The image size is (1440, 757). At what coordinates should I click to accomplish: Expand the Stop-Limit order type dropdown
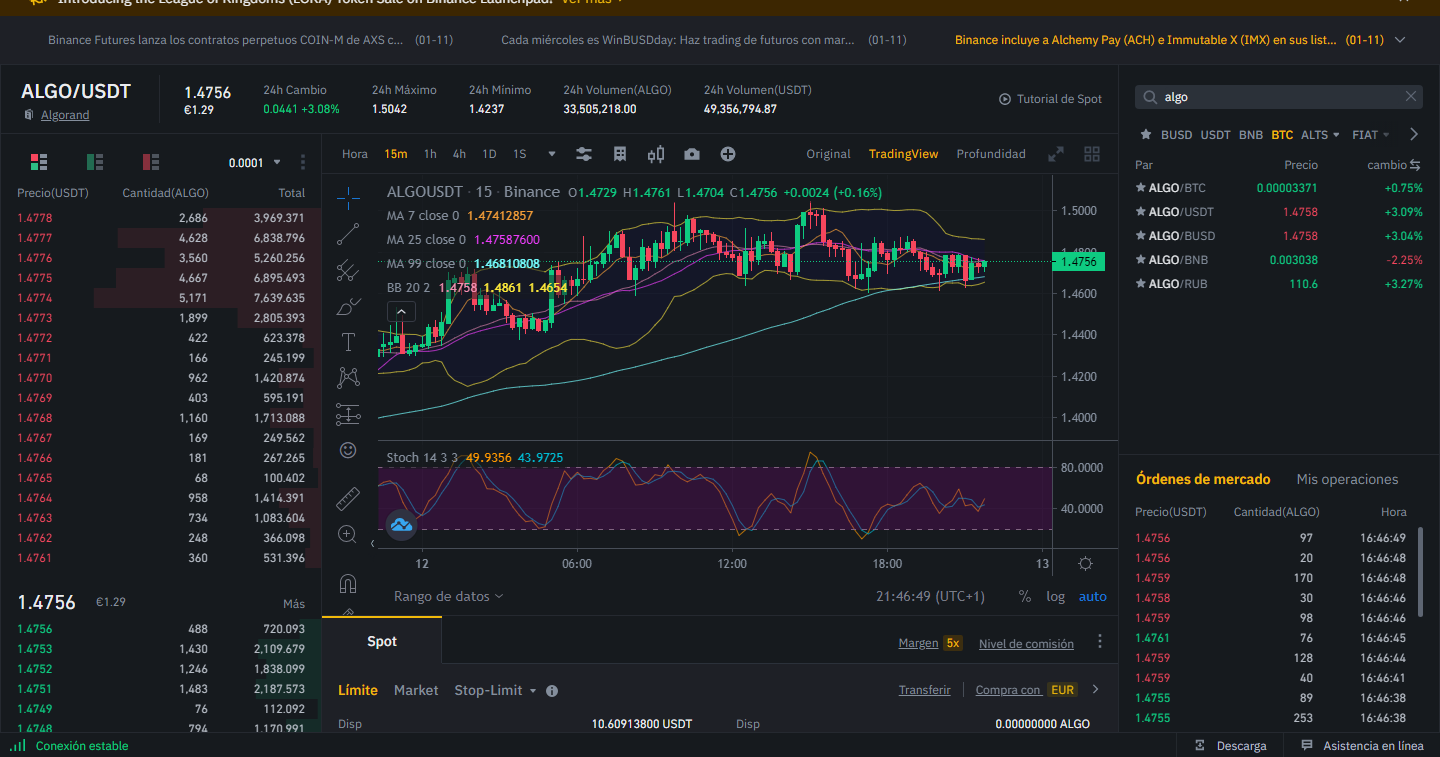[x=495, y=690]
